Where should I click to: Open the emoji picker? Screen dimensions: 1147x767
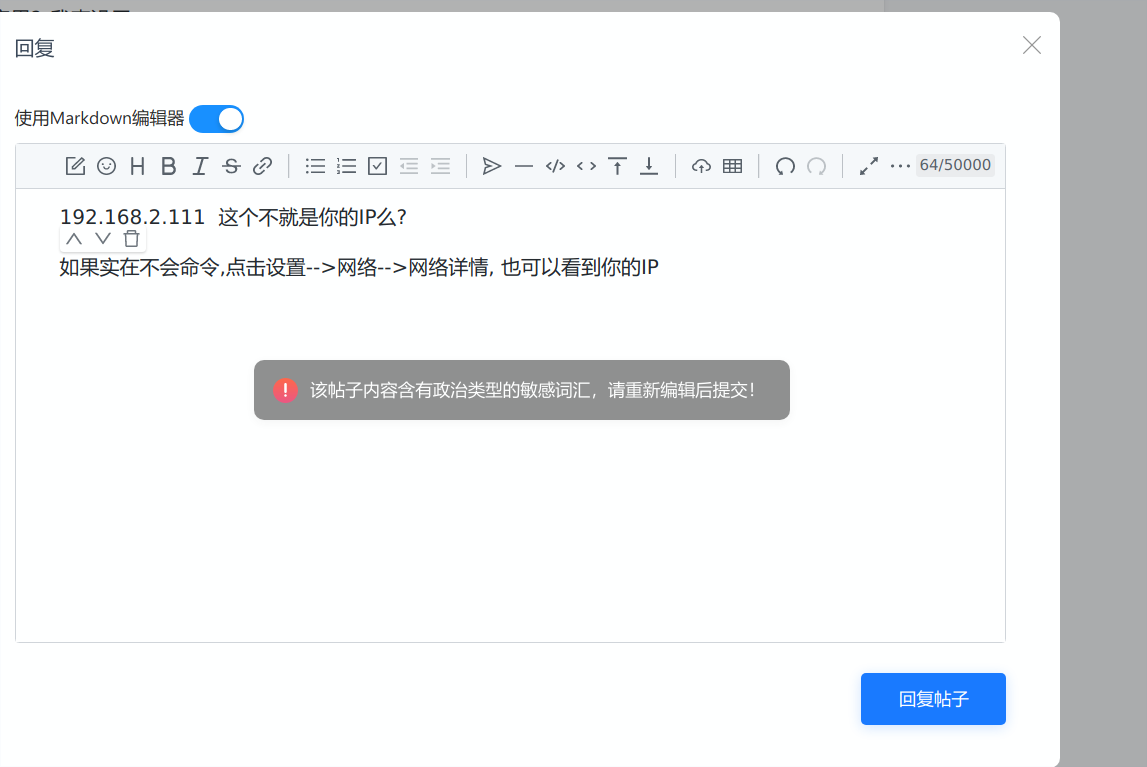(x=107, y=167)
